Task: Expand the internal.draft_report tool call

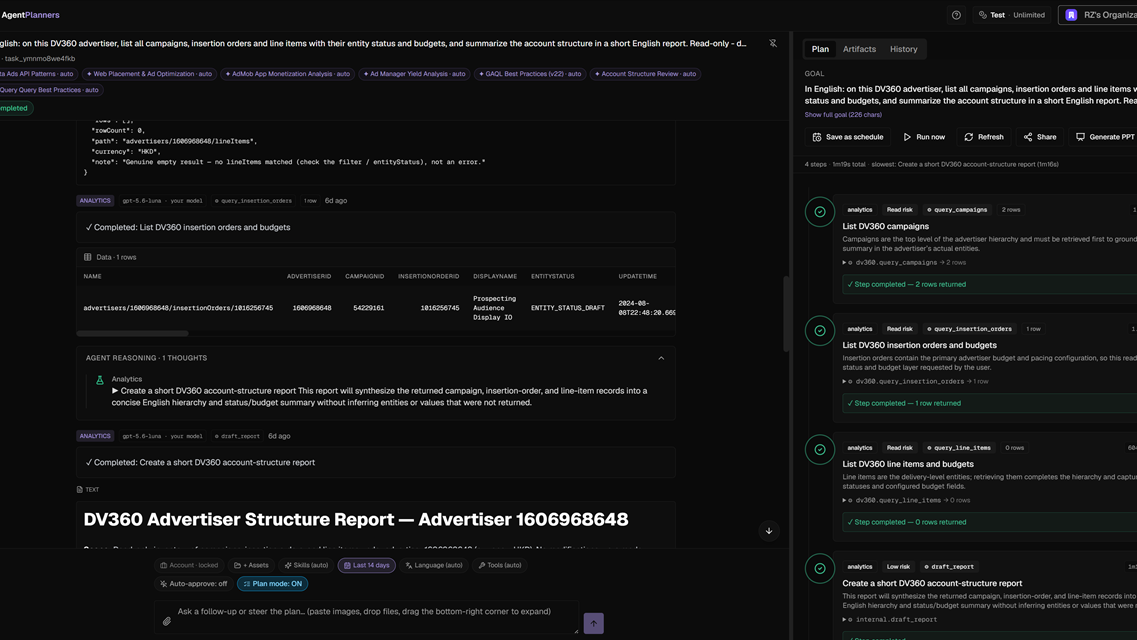Action: [890, 620]
